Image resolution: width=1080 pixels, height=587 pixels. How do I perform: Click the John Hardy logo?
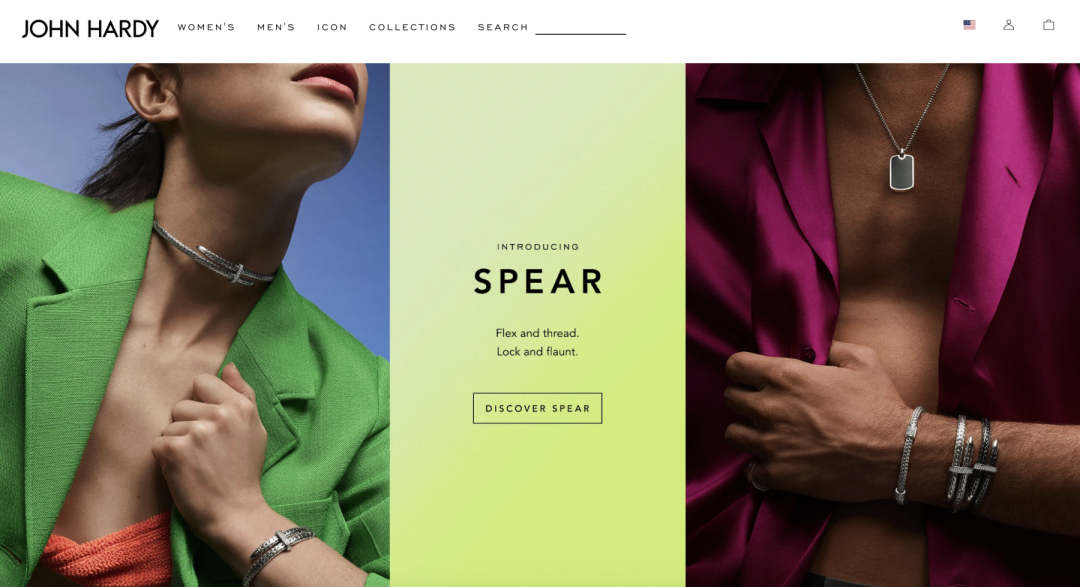click(90, 28)
